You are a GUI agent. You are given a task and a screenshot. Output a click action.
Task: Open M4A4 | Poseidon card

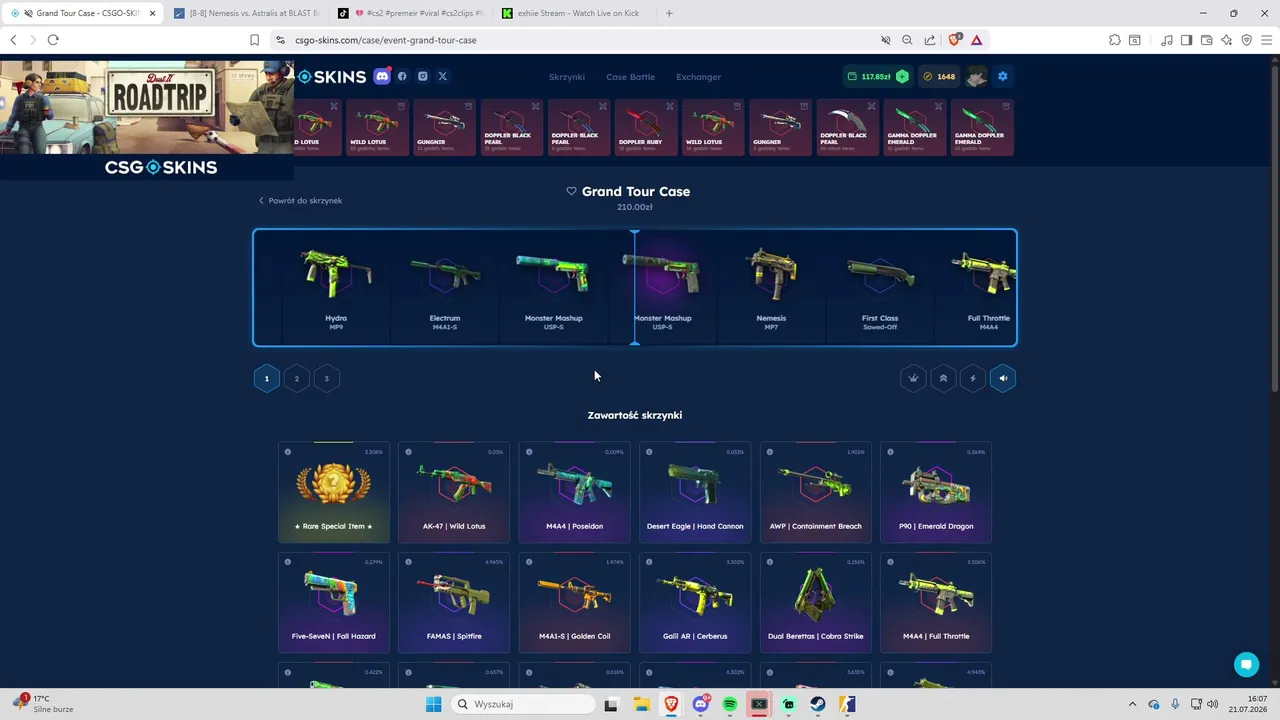tap(574, 492)
